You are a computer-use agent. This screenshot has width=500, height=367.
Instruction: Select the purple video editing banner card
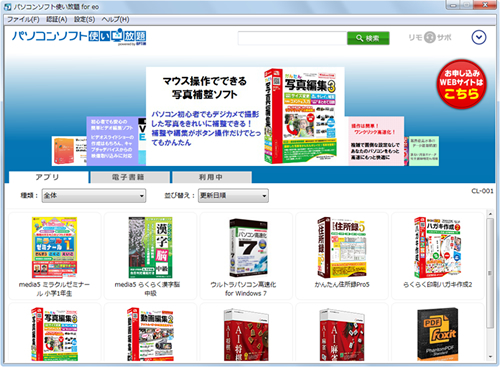pyautogui.click(x=112, y=141)
